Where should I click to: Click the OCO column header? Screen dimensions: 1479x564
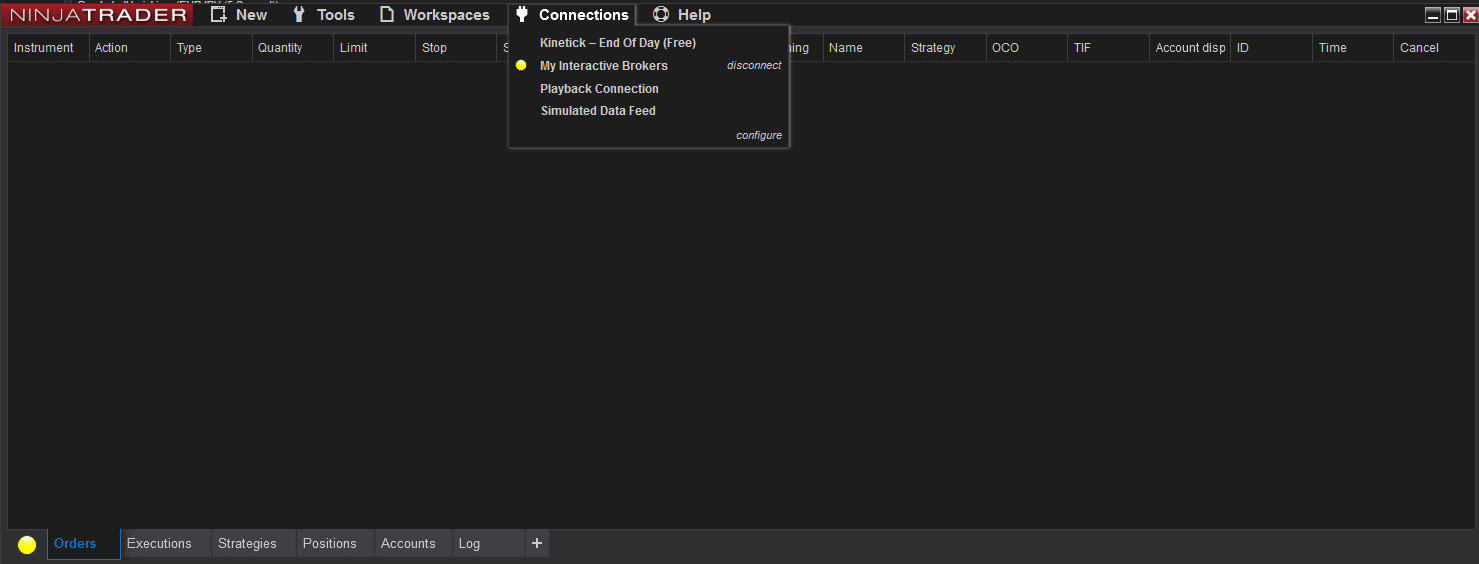(1027, 47)
